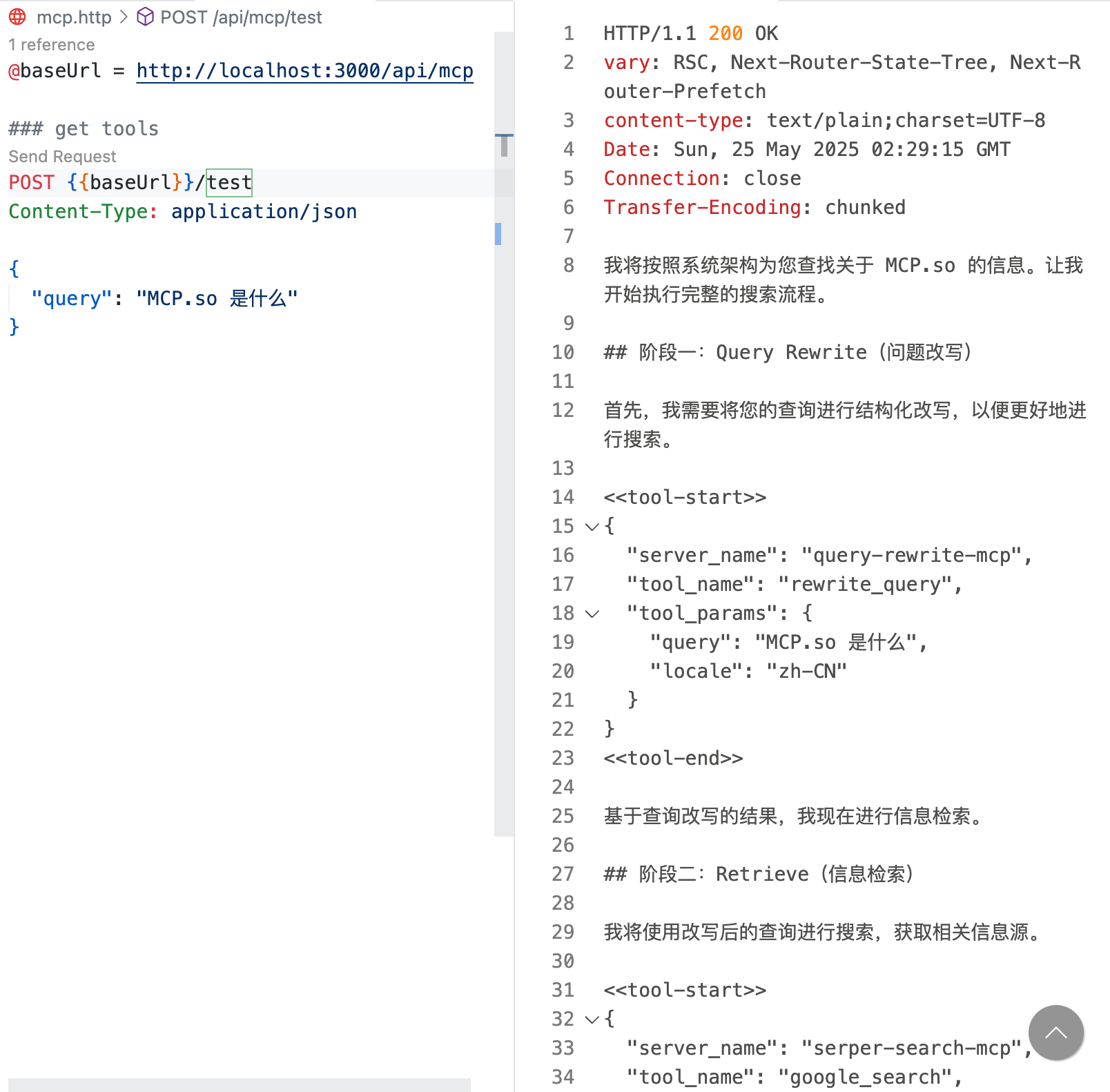Image resolution: width=1110 pixels, height=1092 pixels.
Task: Click the globe icon beside mcp.http
Action: click(17, 17)
